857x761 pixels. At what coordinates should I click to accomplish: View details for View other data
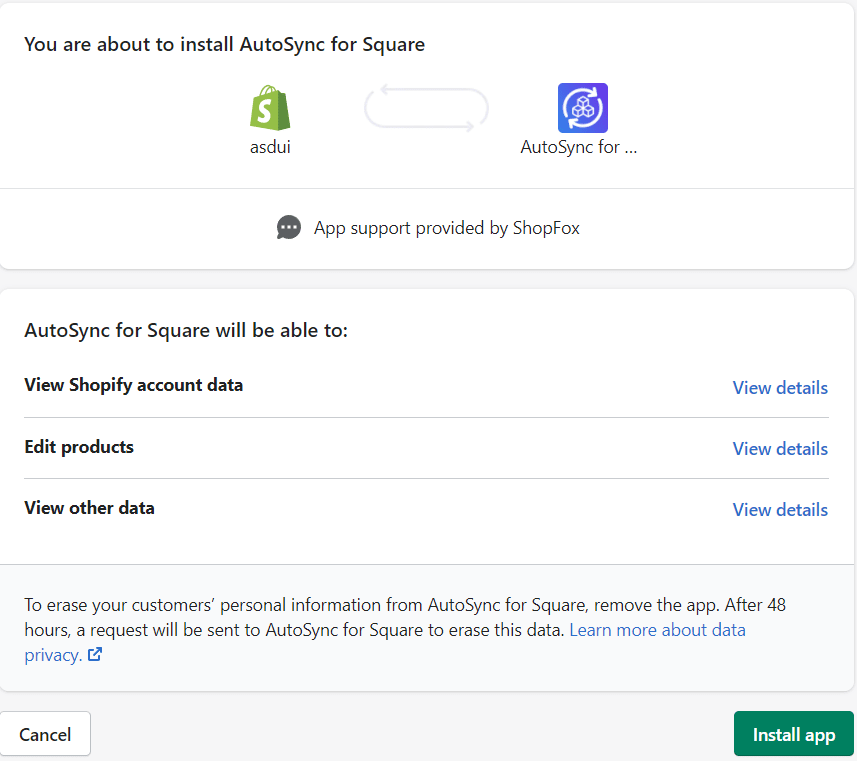point(780,510)
